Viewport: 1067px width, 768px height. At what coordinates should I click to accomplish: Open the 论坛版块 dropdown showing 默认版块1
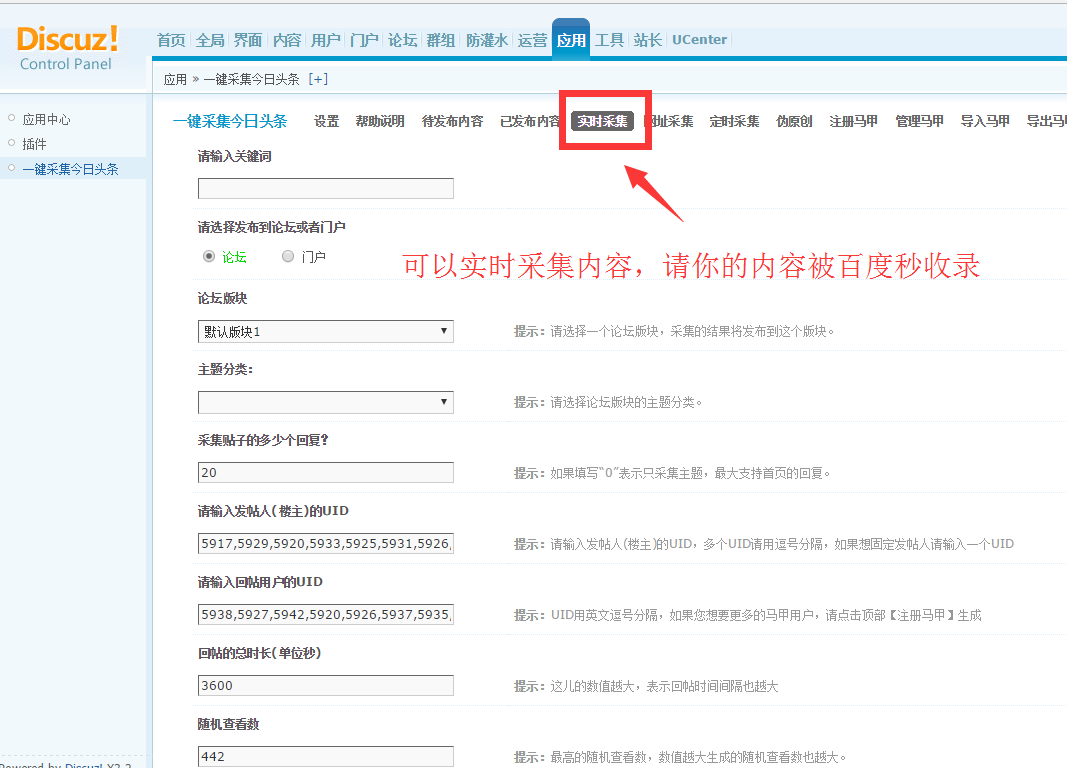tap(326, 331)
